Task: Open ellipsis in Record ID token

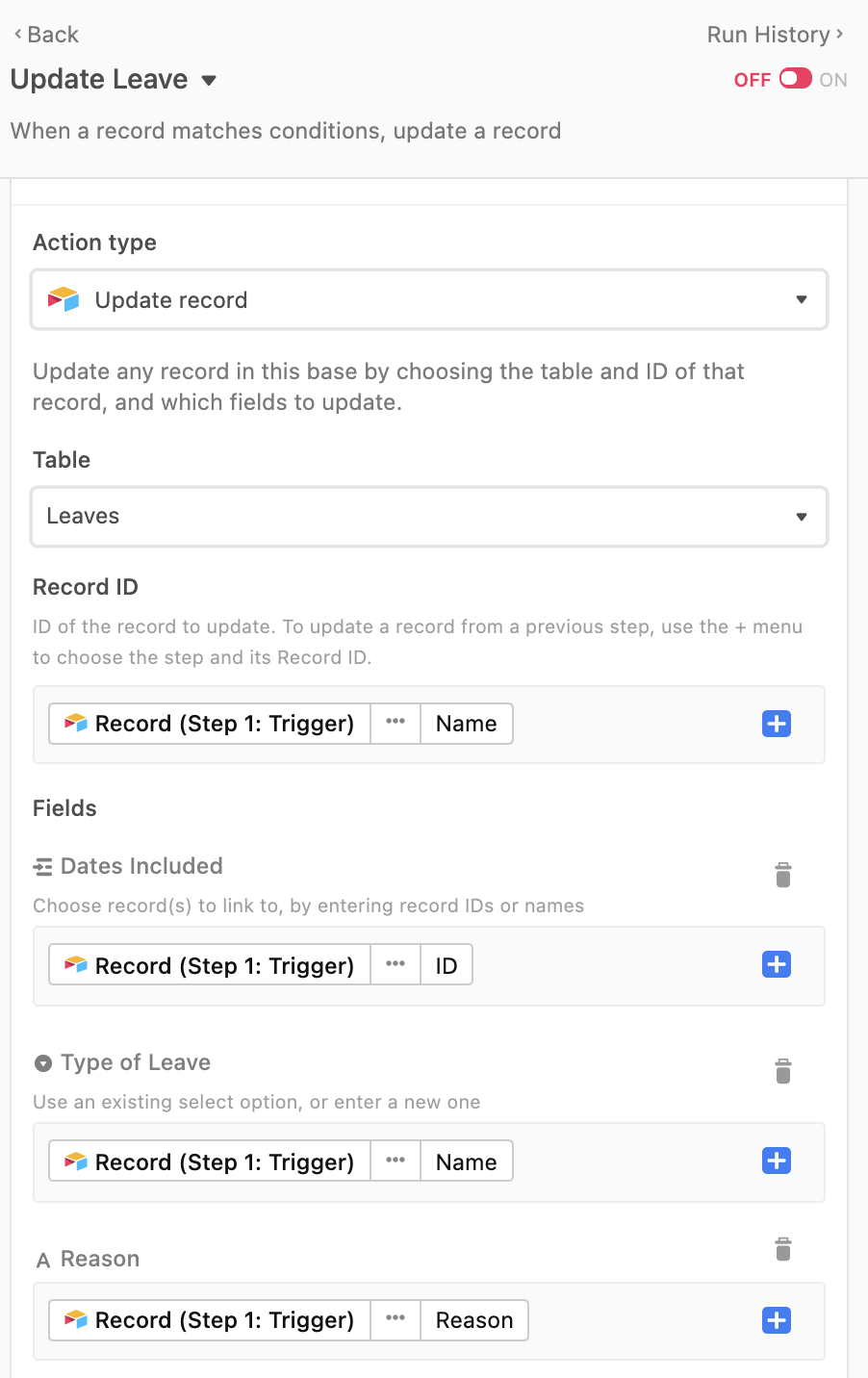Action: 396,724
